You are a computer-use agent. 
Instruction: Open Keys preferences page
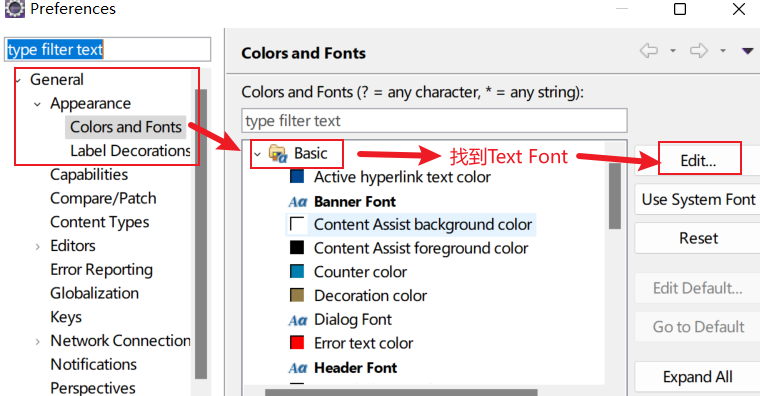click(x=66, y=317)
